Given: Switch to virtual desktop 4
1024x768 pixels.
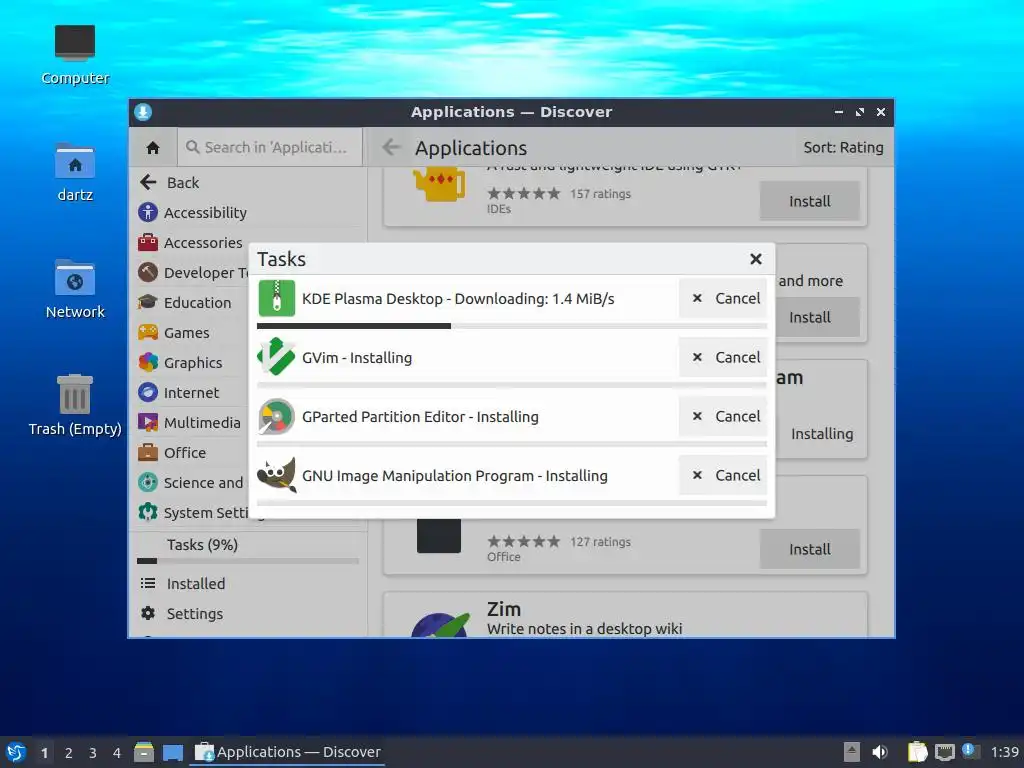Looking at the screenshot, I should (x=117, y=753).
